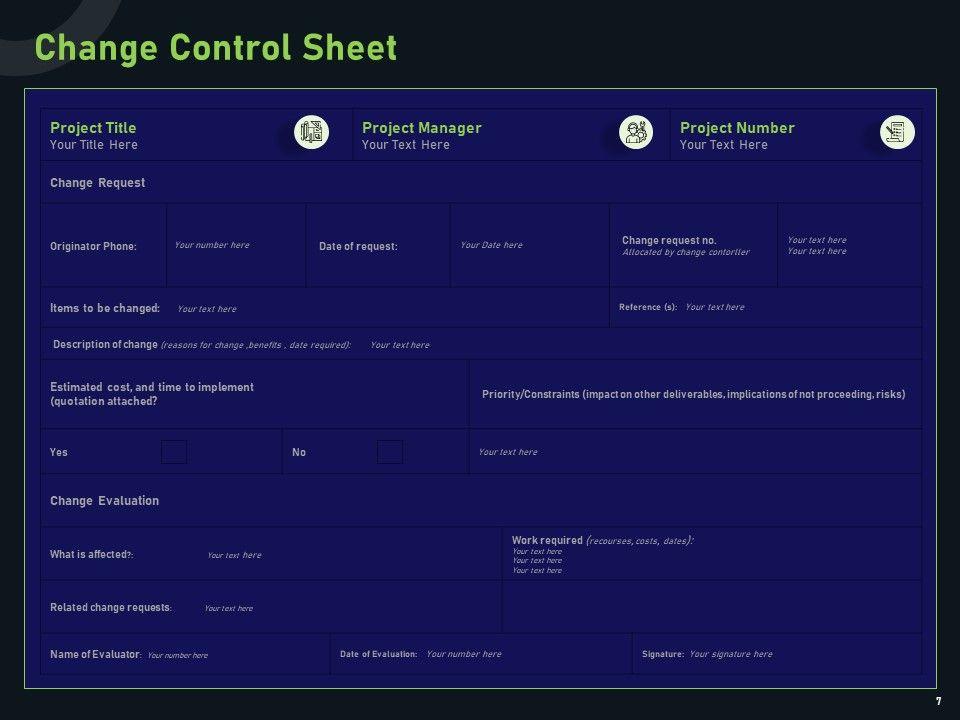Click the Priority/Constraints text field

508,452
